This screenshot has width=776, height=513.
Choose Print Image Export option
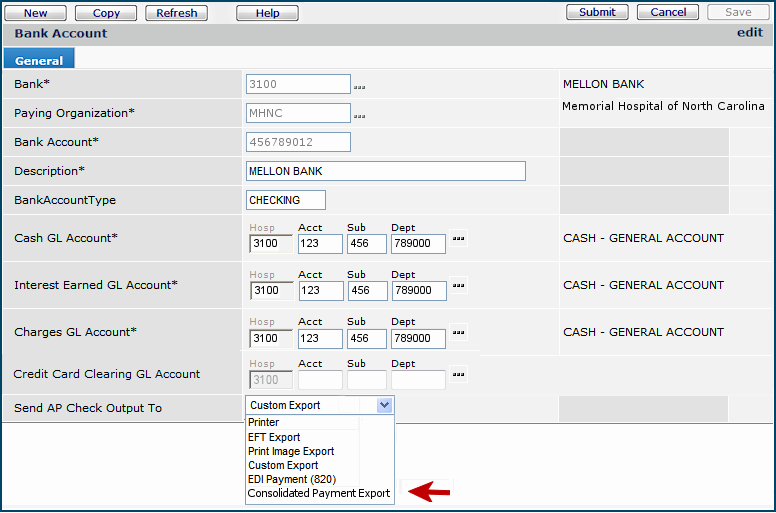click(x=291, y=451)
